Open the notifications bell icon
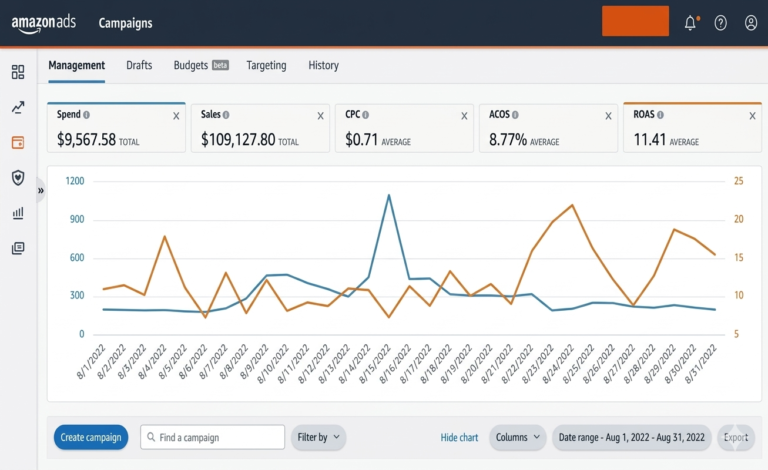 tap(690, 23)
